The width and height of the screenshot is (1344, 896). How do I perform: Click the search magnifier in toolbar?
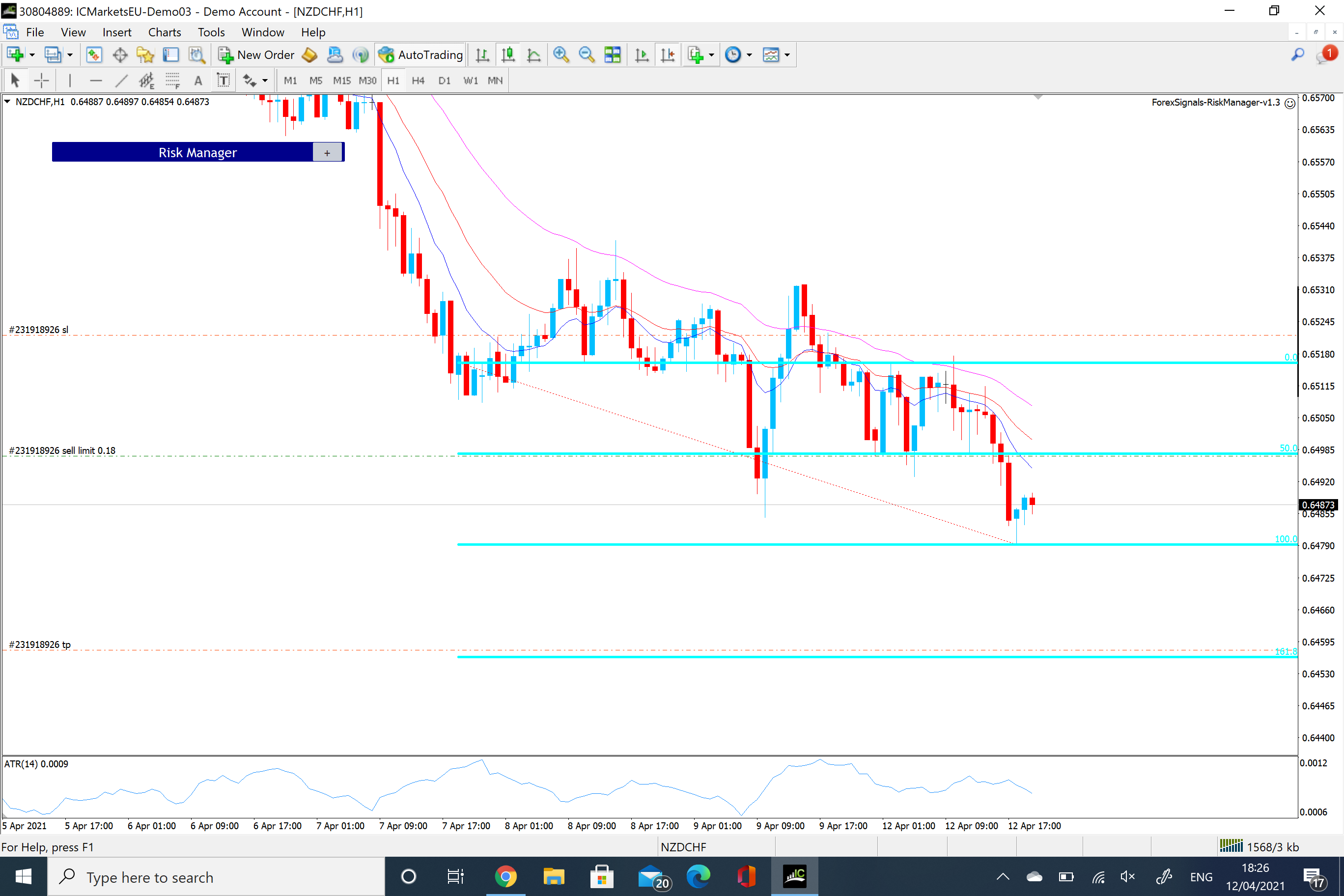click(1297, 55)
